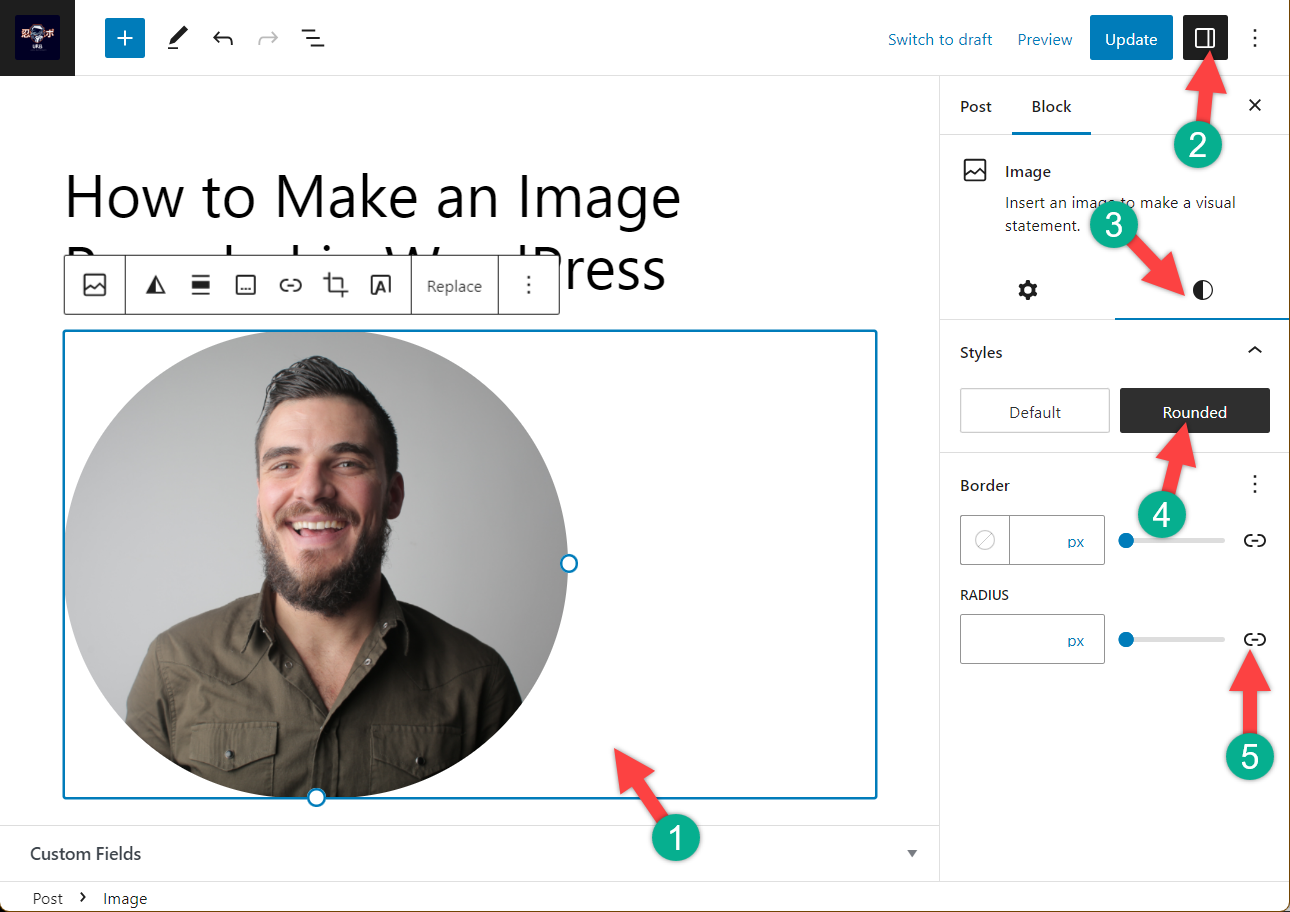The image size is (1290, 912).
Task: Click the Update button
Action: point(1130,39)
